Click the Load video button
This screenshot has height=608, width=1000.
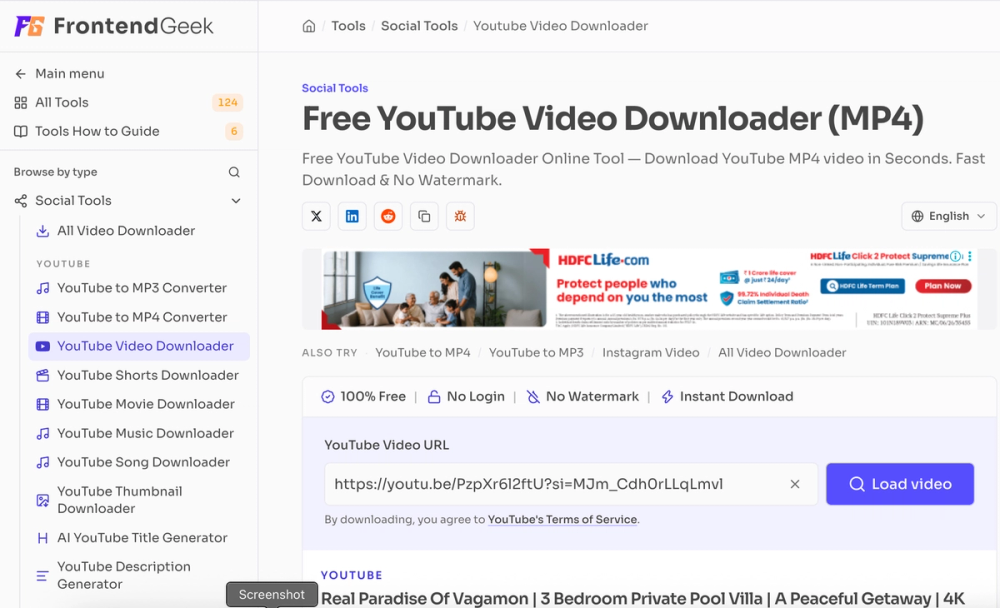click(900, 484)
